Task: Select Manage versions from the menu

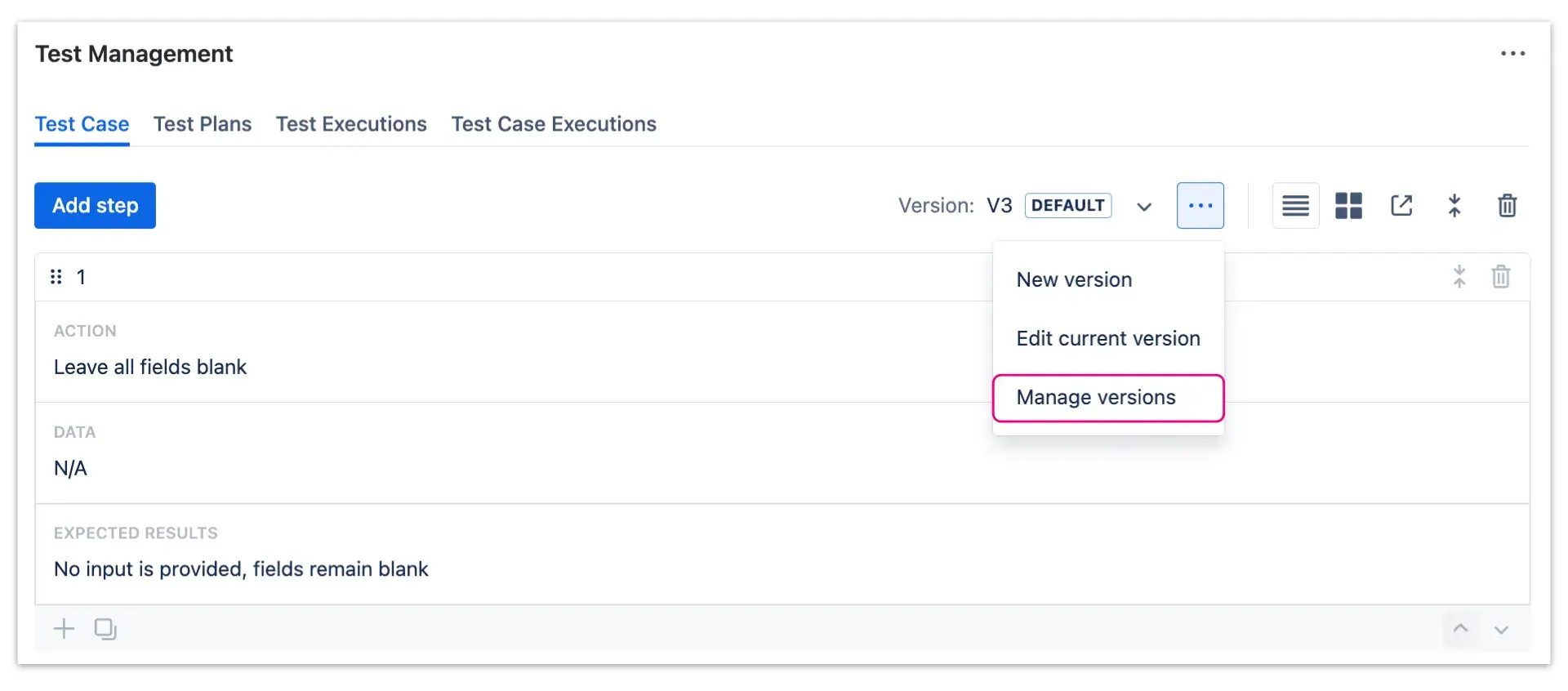Action: pos(1096,398)
